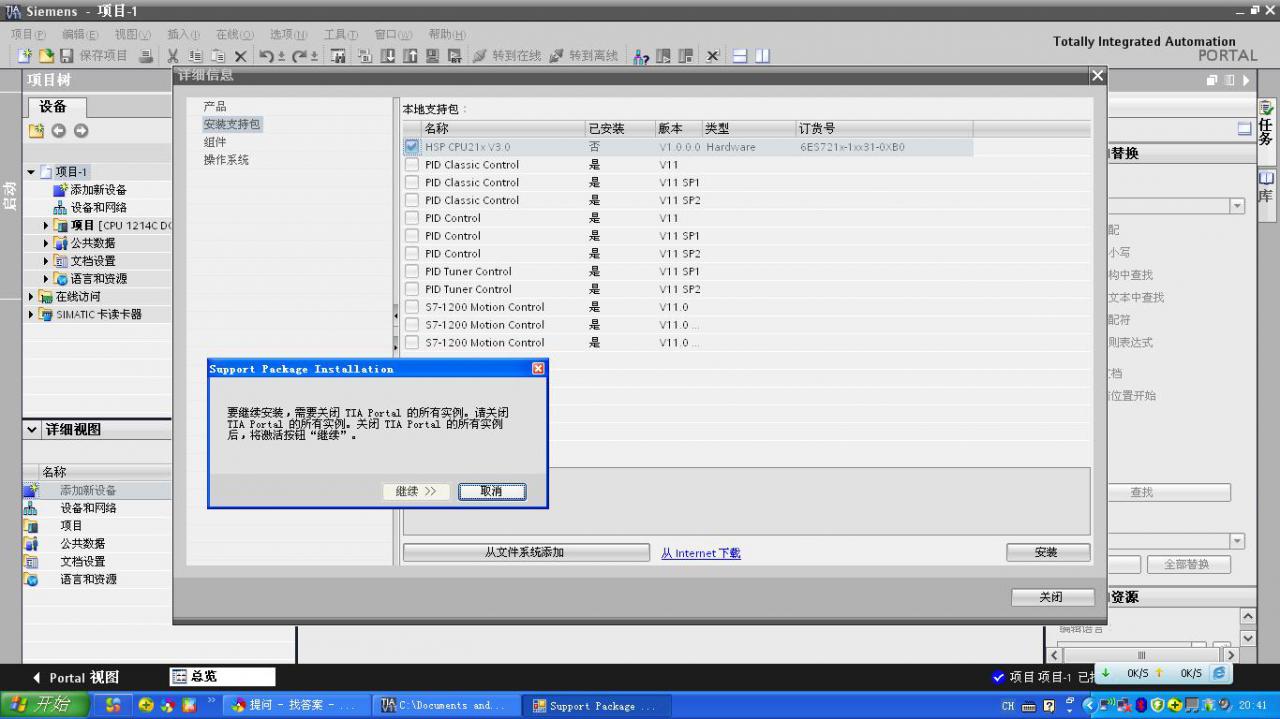Check the PID Control V11 SP2 checkbox
This screenshot has width=1280, height=719.
click(x=412, y=254)
